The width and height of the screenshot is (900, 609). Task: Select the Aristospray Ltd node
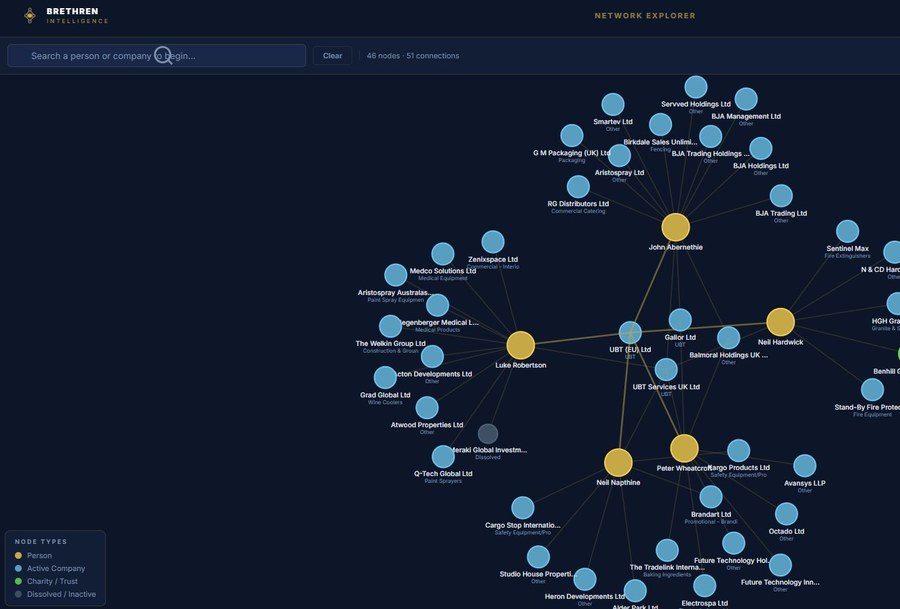click(619, 156)
